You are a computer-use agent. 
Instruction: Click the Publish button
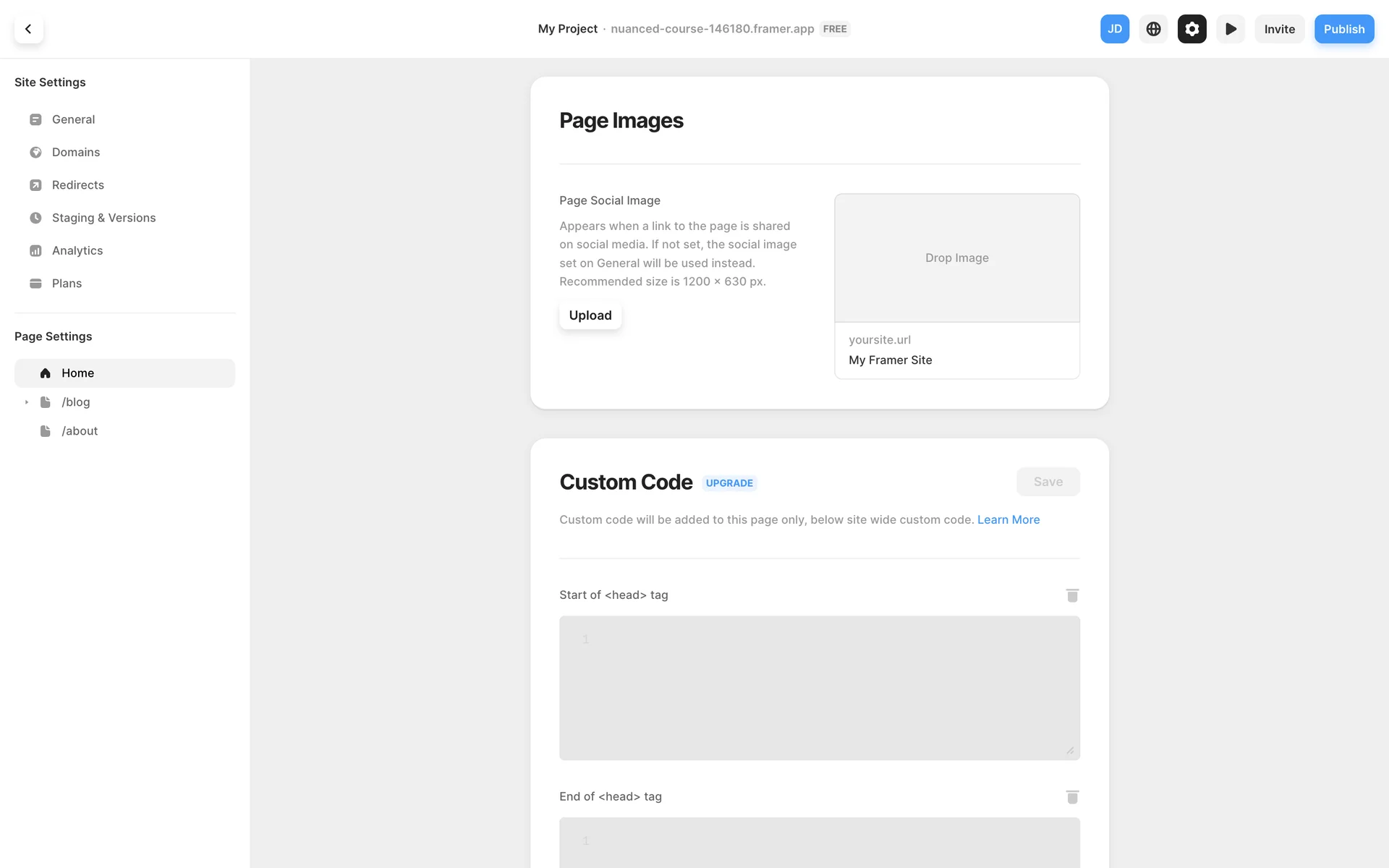pyautogui.click(x=1343, y=29)
